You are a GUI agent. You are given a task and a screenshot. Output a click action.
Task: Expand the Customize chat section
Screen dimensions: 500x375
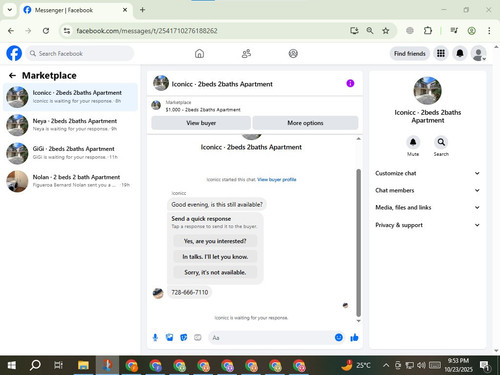pos(428,173)
